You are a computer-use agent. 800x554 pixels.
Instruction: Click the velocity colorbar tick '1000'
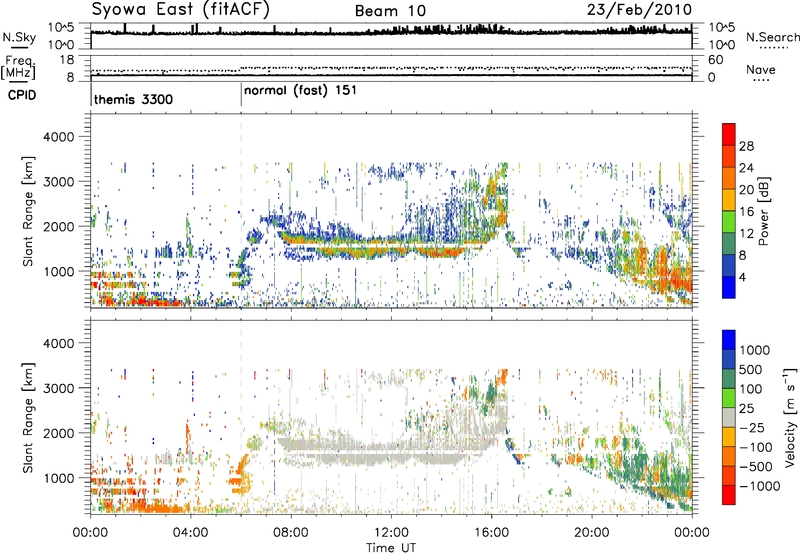click(x=754, y=350)
